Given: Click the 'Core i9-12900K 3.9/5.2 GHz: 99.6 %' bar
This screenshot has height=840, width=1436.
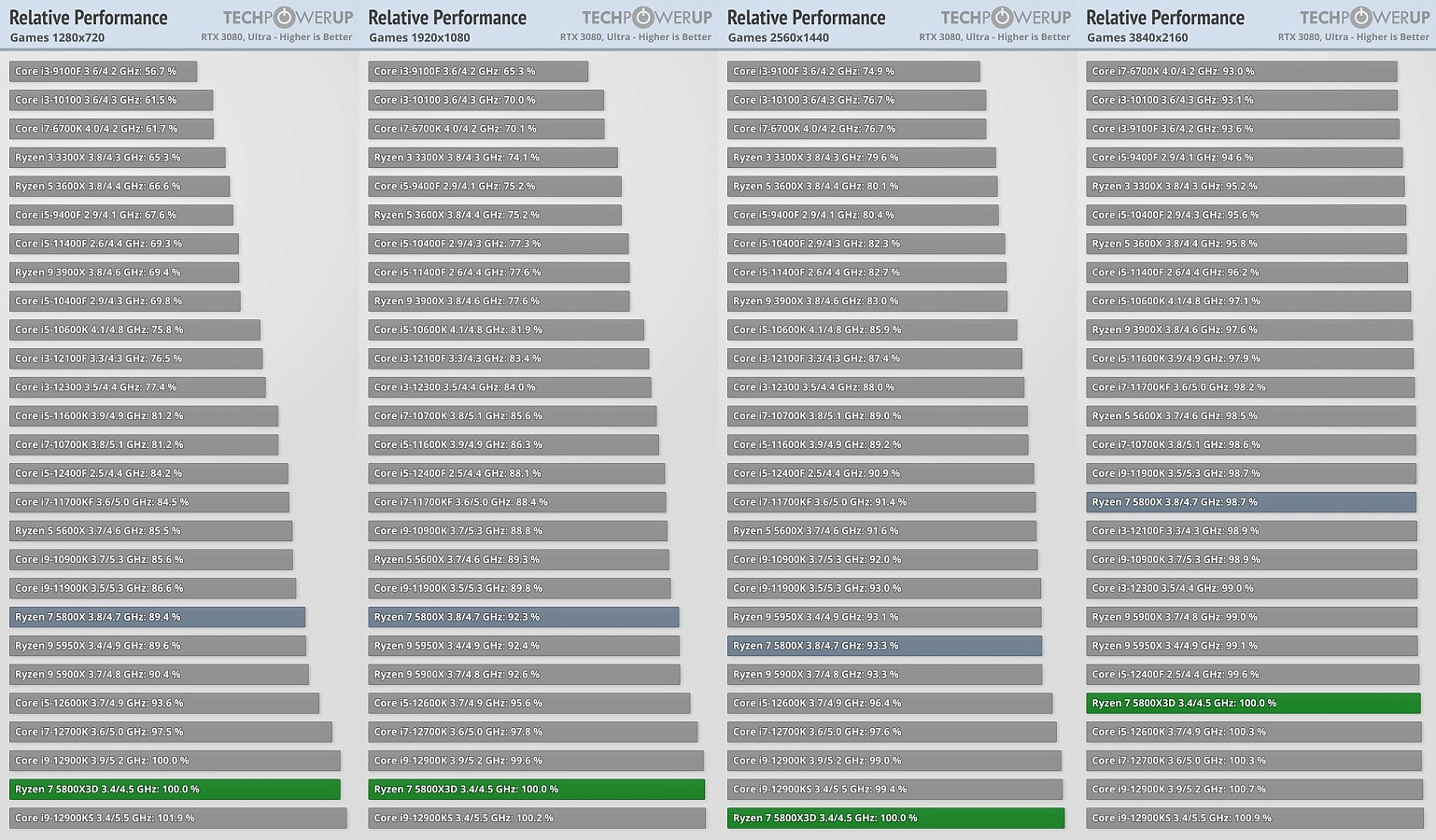Looking at the screenshot, I should pos(536,761).
